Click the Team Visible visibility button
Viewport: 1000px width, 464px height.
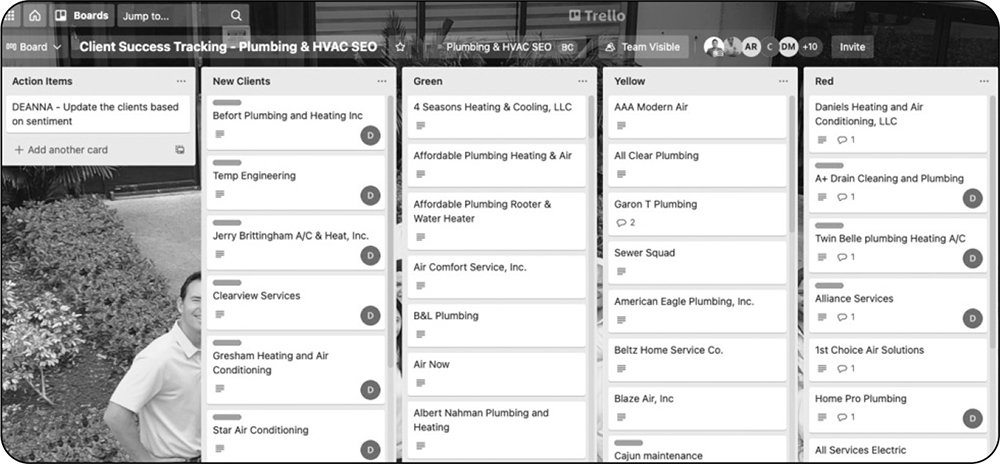643,47
